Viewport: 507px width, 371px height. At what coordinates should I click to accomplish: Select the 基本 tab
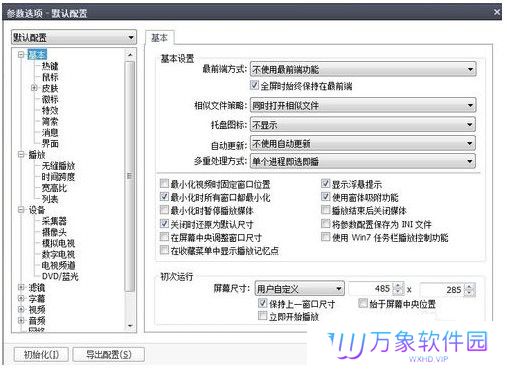click(x=160, y=38)
